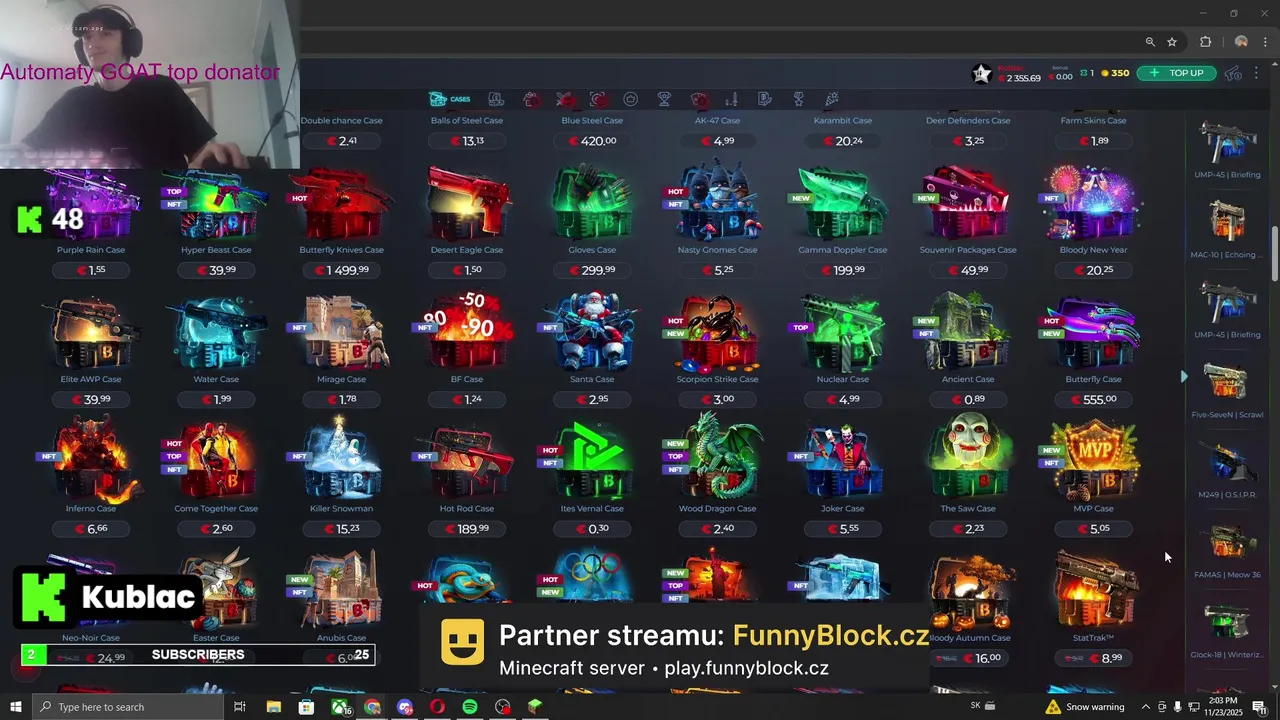Open the Hot Rod Case
The height and width of the screenshot is (720, 1280).
pos(467,462)
